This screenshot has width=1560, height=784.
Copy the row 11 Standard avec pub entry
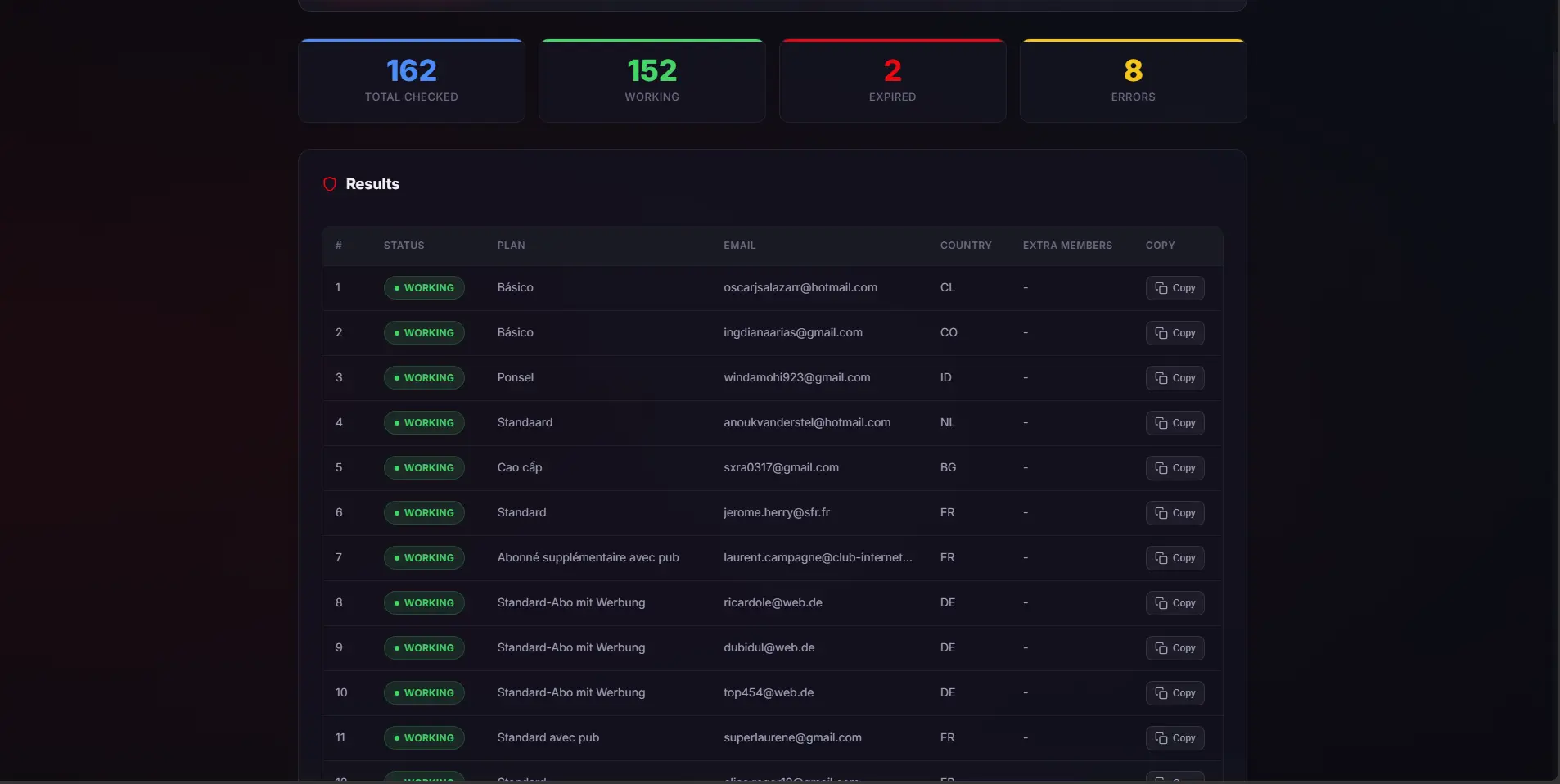click(x=1175, y=738)
